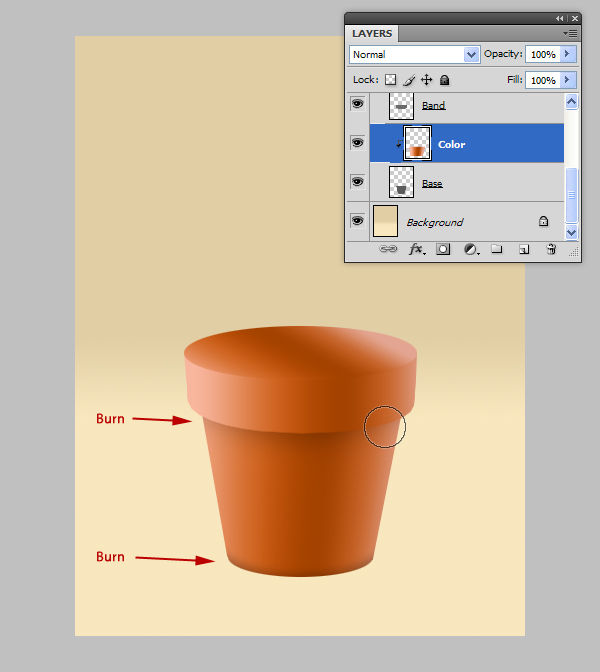This screenshot has height=672, width=600.
Task: Hide the Band layer
Action: 357,104
